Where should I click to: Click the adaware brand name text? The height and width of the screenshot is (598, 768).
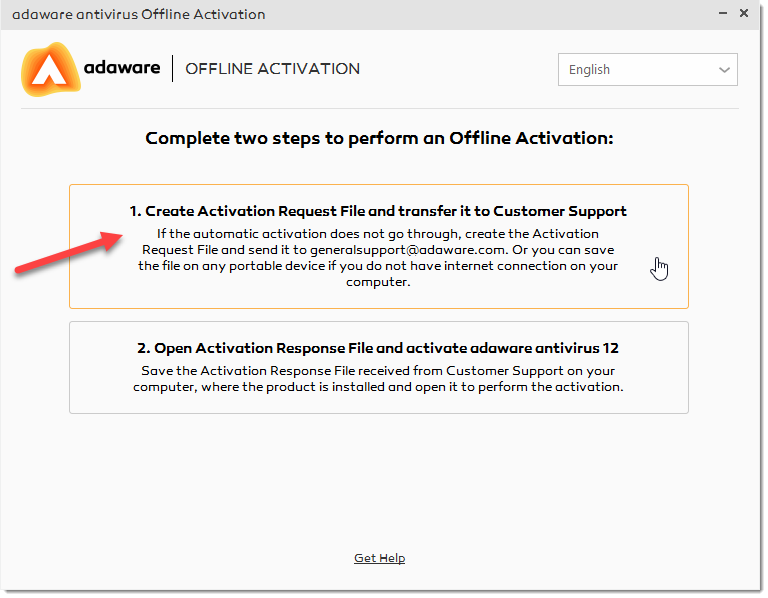[122, 68]
